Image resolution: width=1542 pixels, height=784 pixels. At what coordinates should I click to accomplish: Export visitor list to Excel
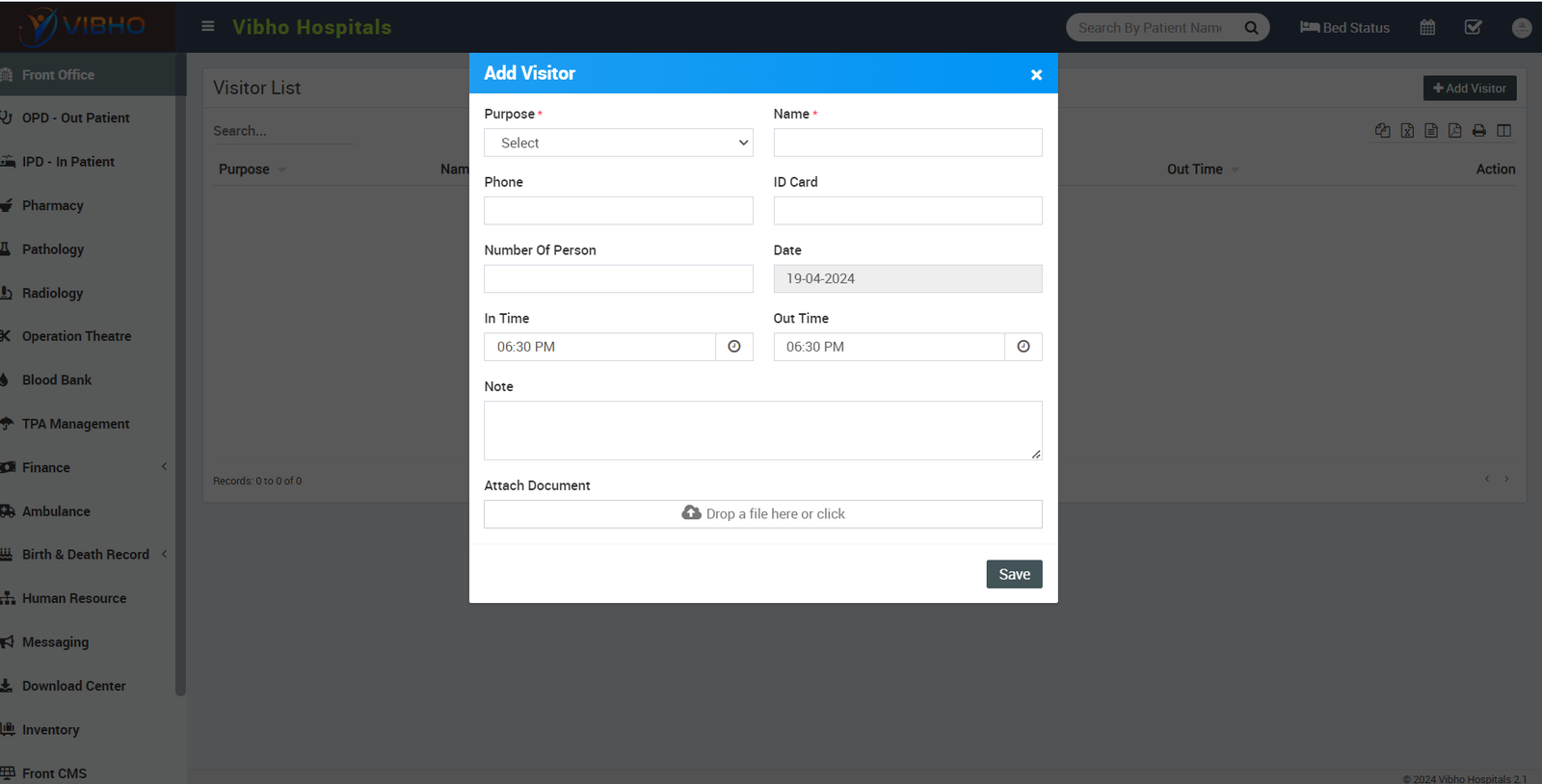click(x=1407, y=131)
